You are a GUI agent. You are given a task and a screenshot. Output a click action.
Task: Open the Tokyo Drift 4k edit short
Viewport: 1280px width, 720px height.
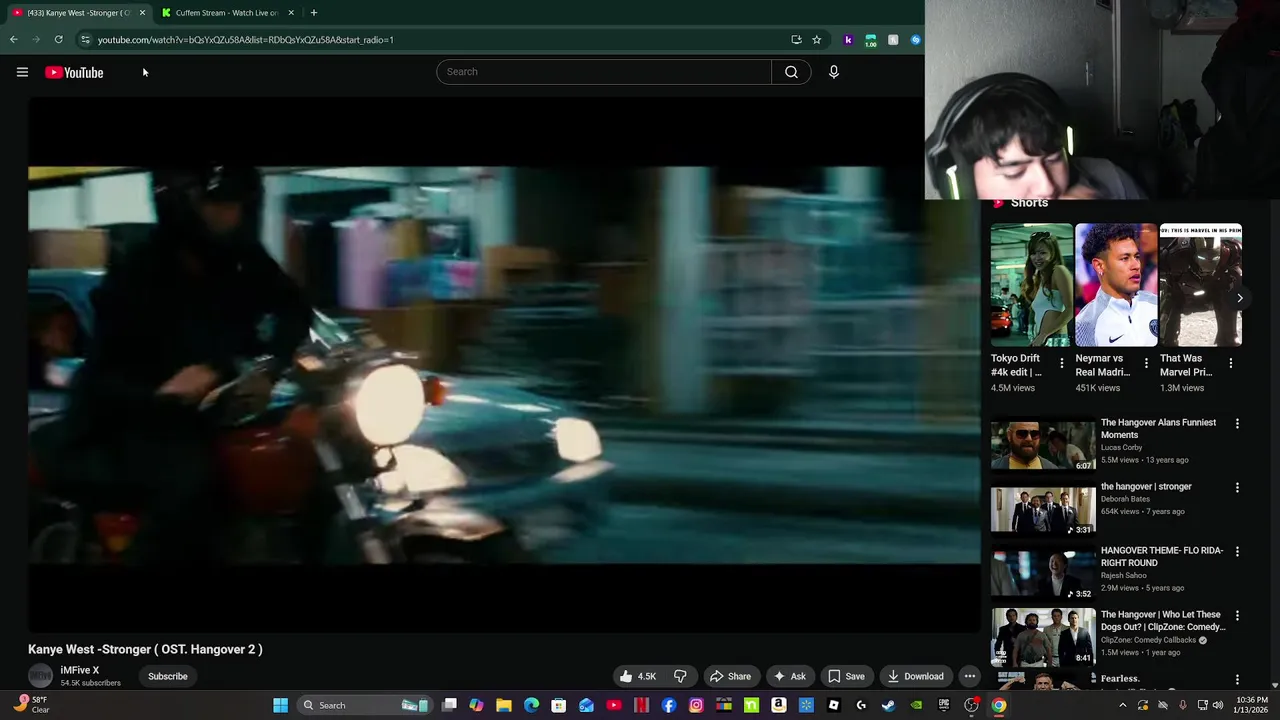pyautogui.click(x=1031, y=285)
